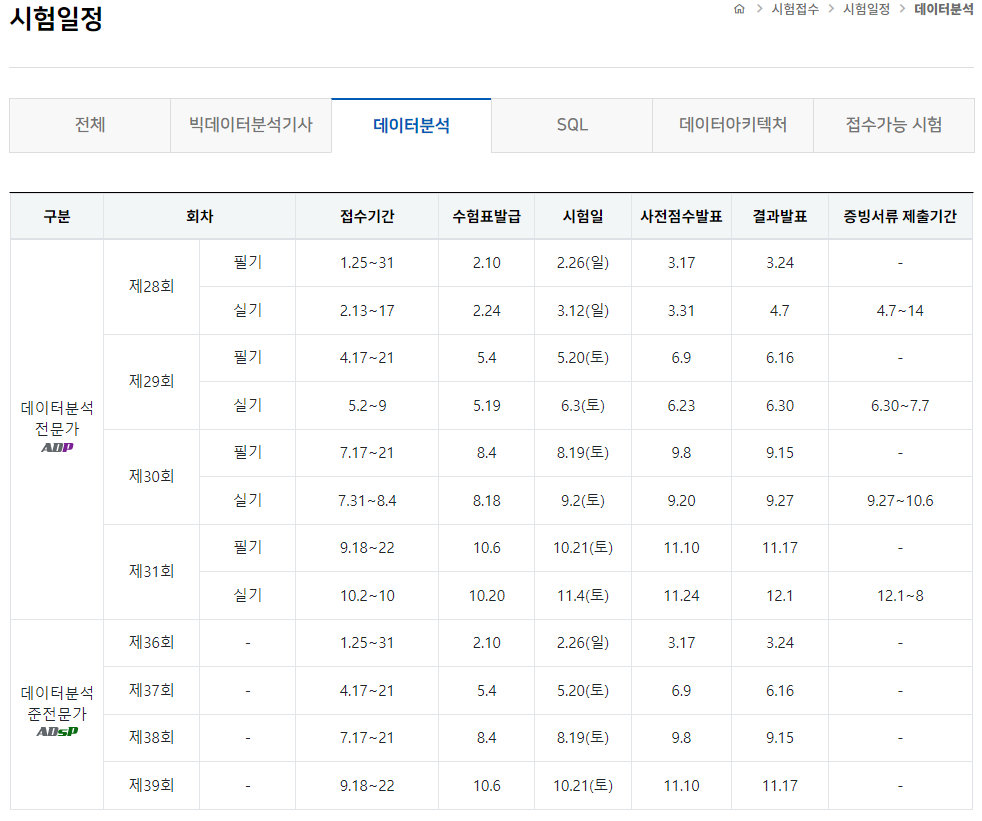This screenshot has height=821, width=982.
Task: Click the 시험일 column header
Action: tap(583, 217)
